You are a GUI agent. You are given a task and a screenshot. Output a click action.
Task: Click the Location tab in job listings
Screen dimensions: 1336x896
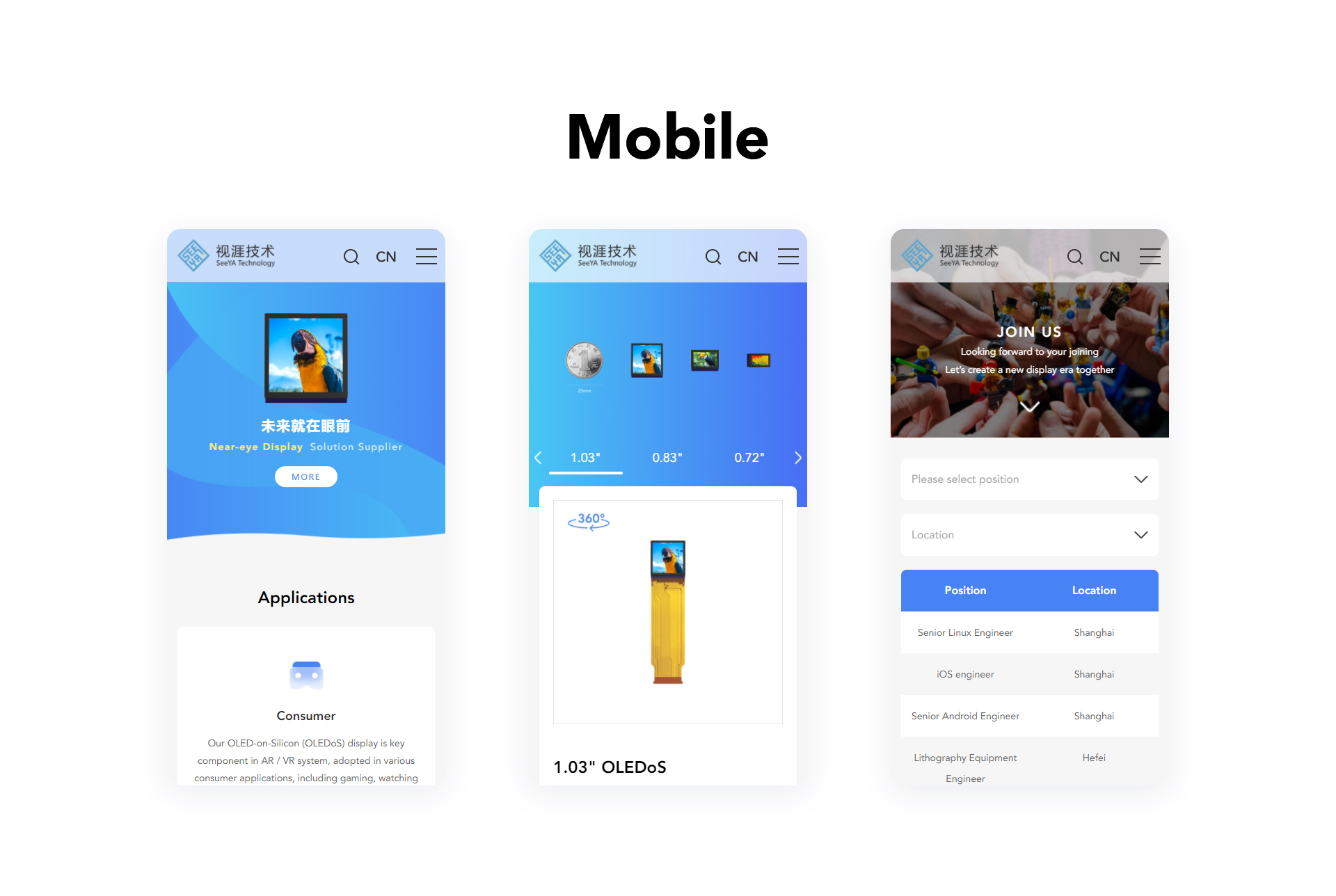pos(1092,589)
